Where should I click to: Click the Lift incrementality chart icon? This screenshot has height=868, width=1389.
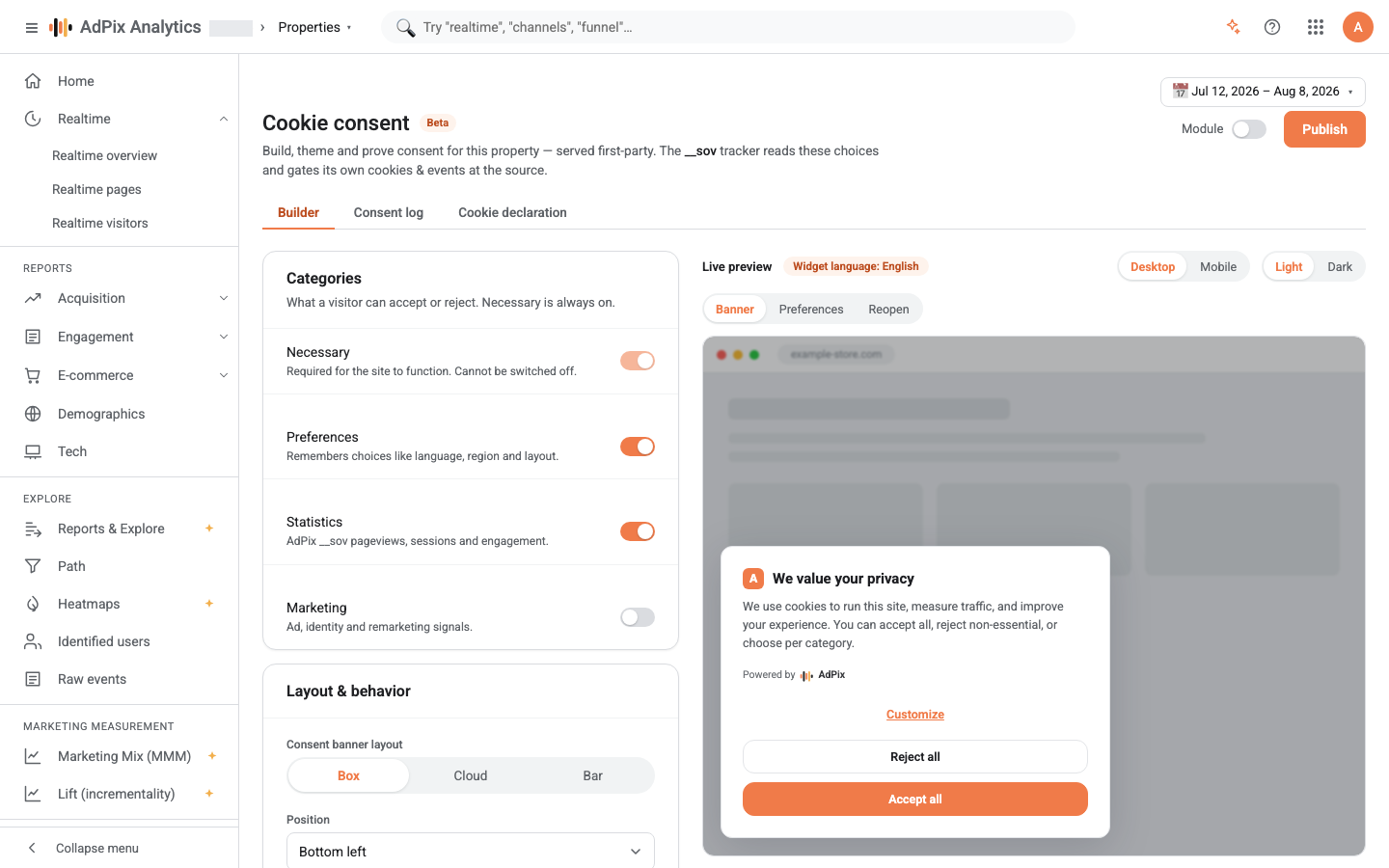pos(33,794)
